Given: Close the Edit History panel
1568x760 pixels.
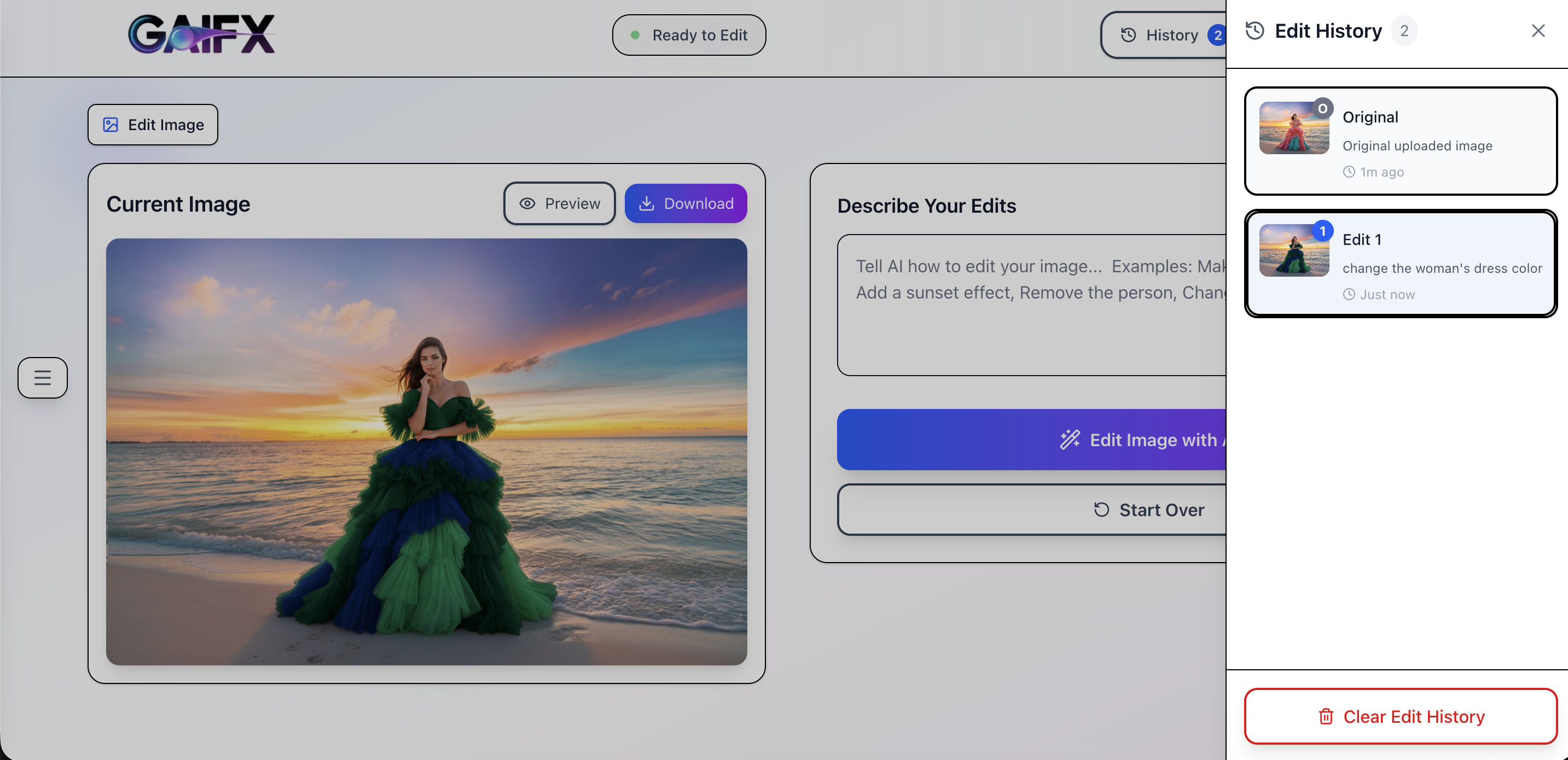Looking at the screenshot, I should [x=1538, y=31].
